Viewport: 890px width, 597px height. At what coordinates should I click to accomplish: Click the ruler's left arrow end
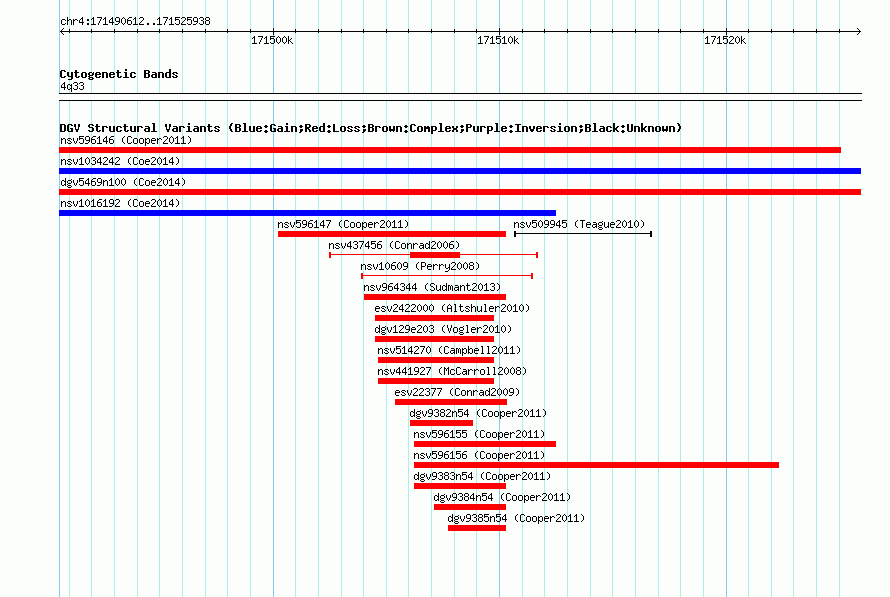pyautogui.click(x=62, y=31)
